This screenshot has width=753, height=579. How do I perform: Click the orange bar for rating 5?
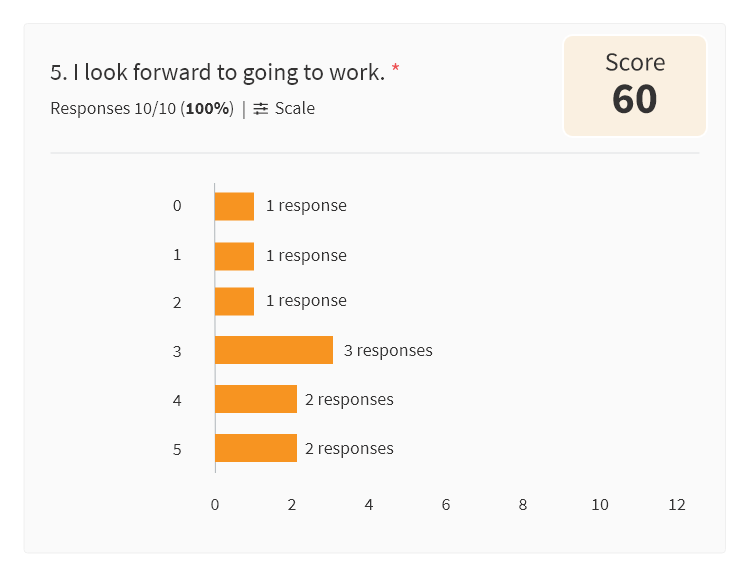[x=256, y=448]
